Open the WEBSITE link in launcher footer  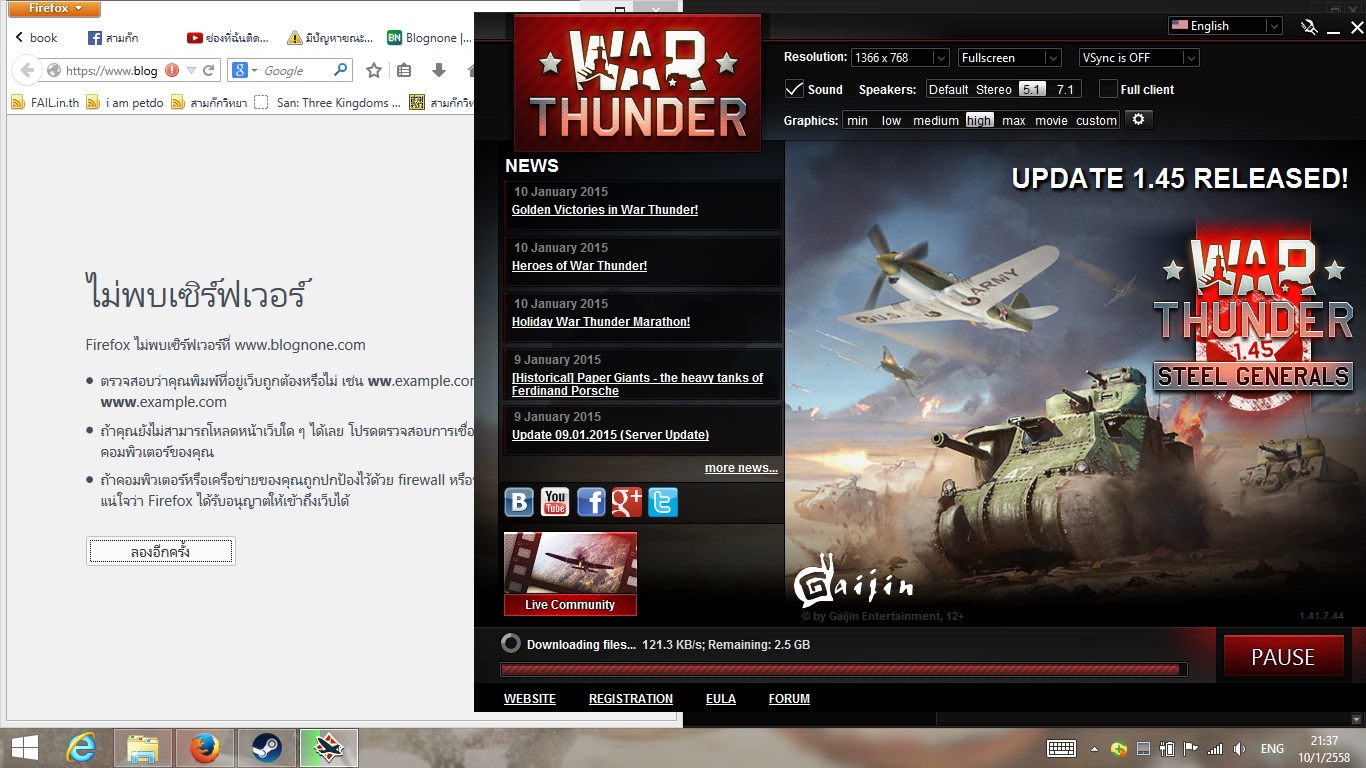coord(530,699)
